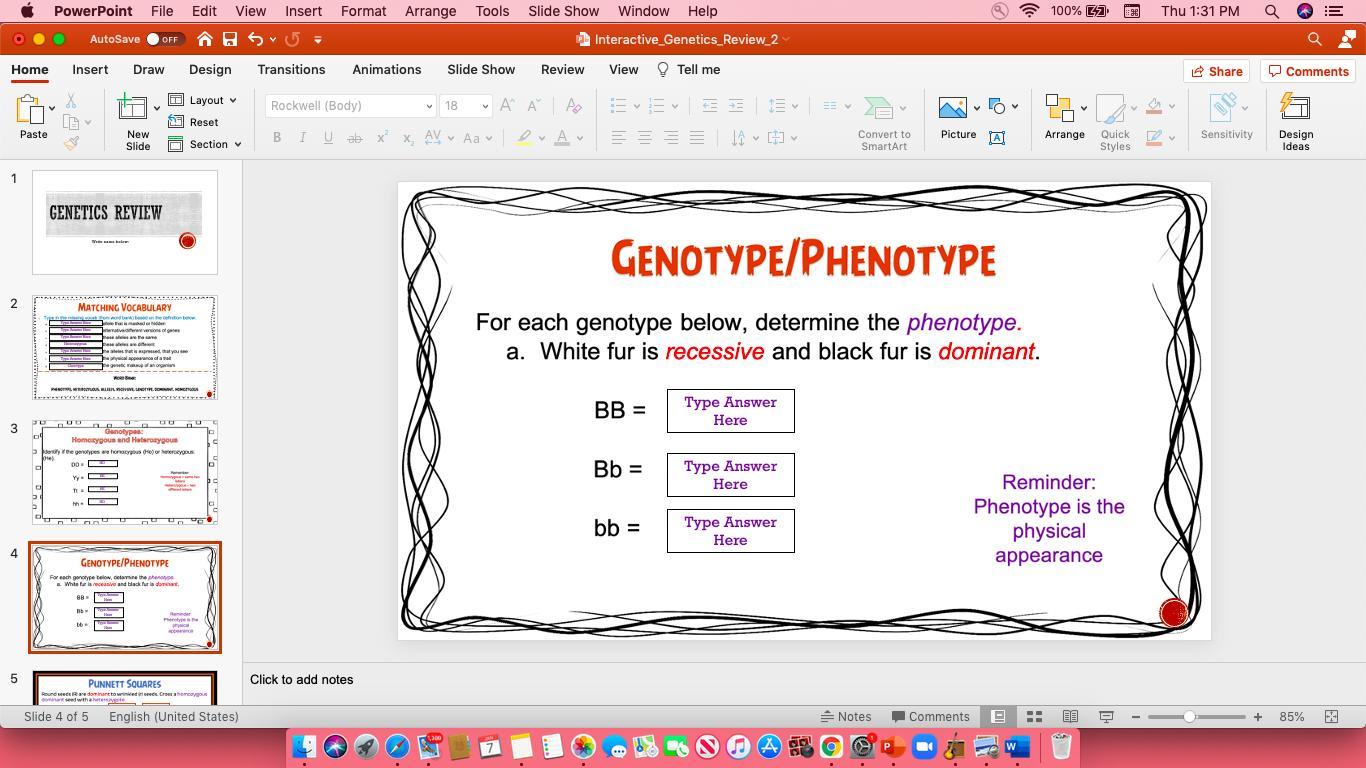Toggle Normal view button in status bar
The width and height of the screenshot is (1366, 768).
(x=998, y=717)
